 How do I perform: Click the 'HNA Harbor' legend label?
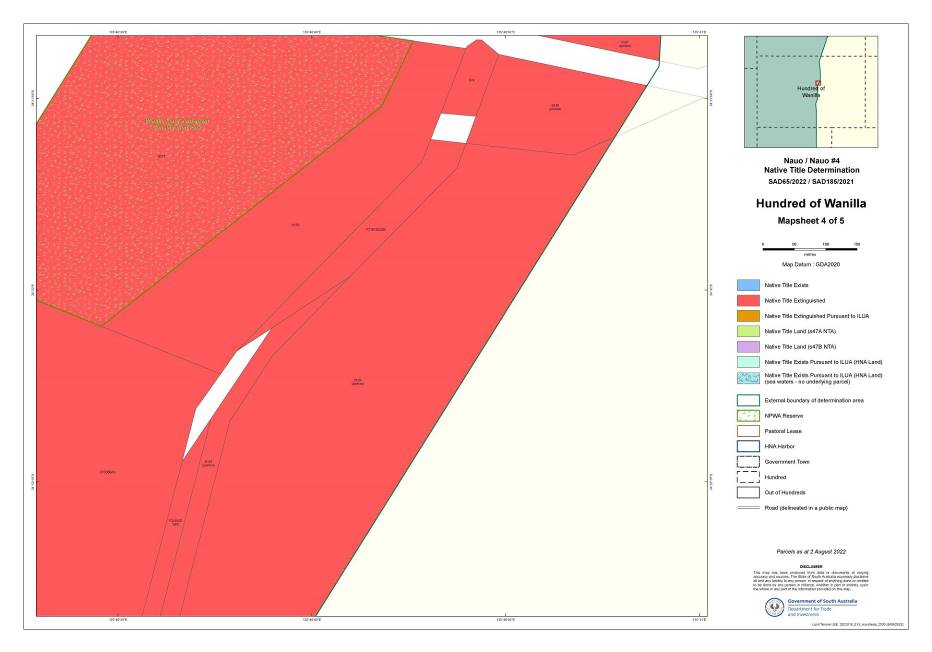pos(779,446)
